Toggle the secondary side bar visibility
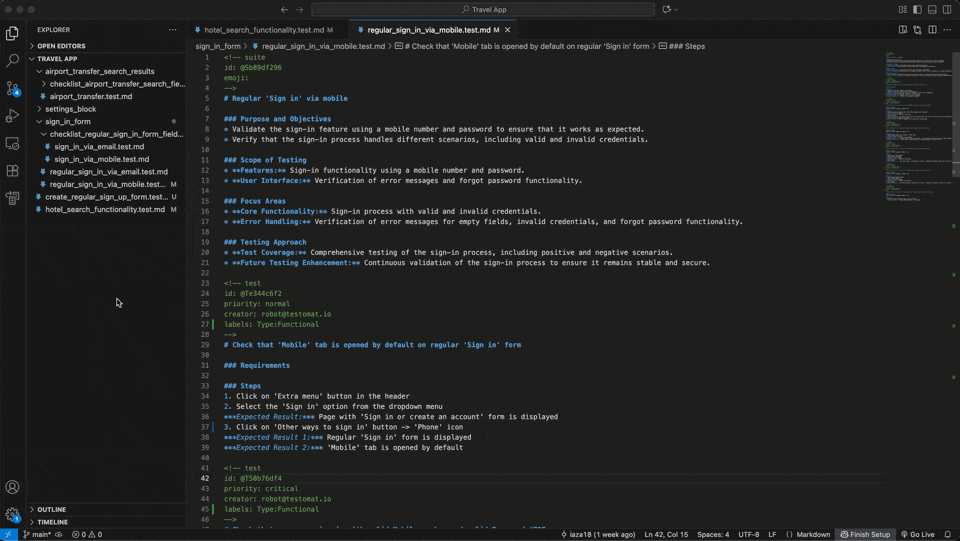The width and height of the screenshot is (960, 541). [x=947, y=10]
